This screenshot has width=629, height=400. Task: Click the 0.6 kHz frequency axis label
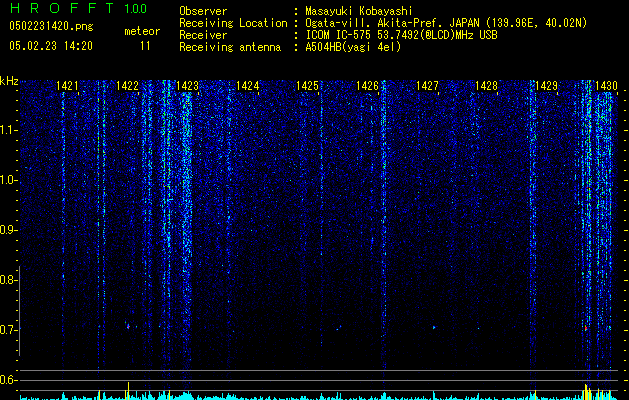(8, 380)
